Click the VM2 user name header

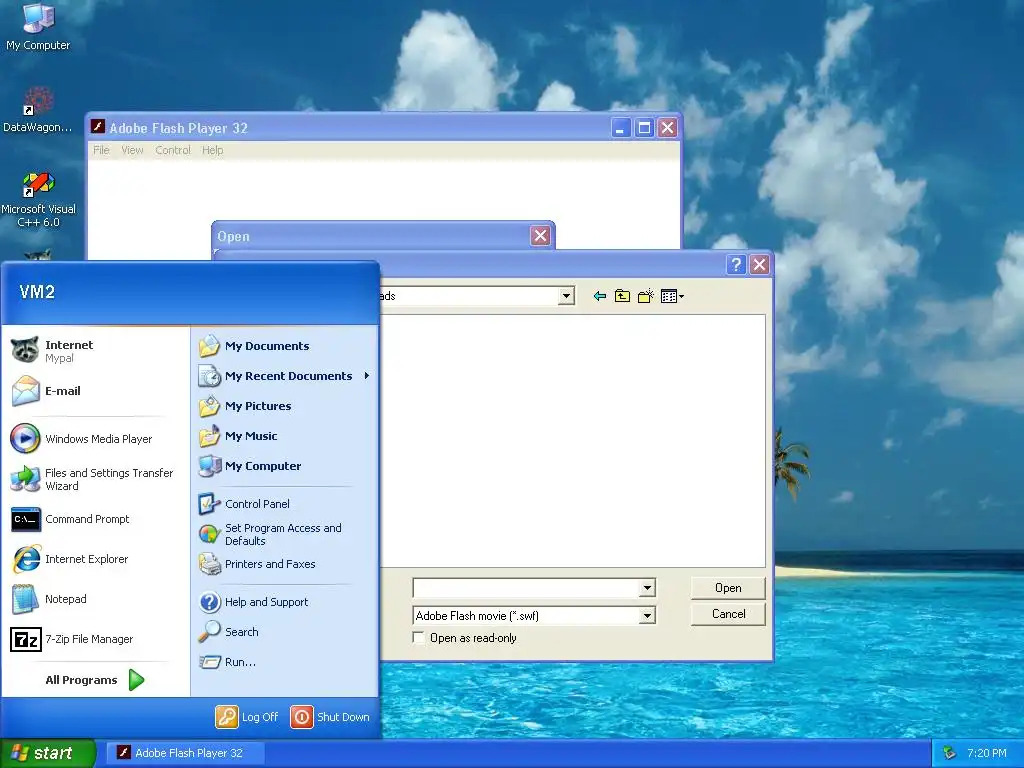click(x=37, y=292)
